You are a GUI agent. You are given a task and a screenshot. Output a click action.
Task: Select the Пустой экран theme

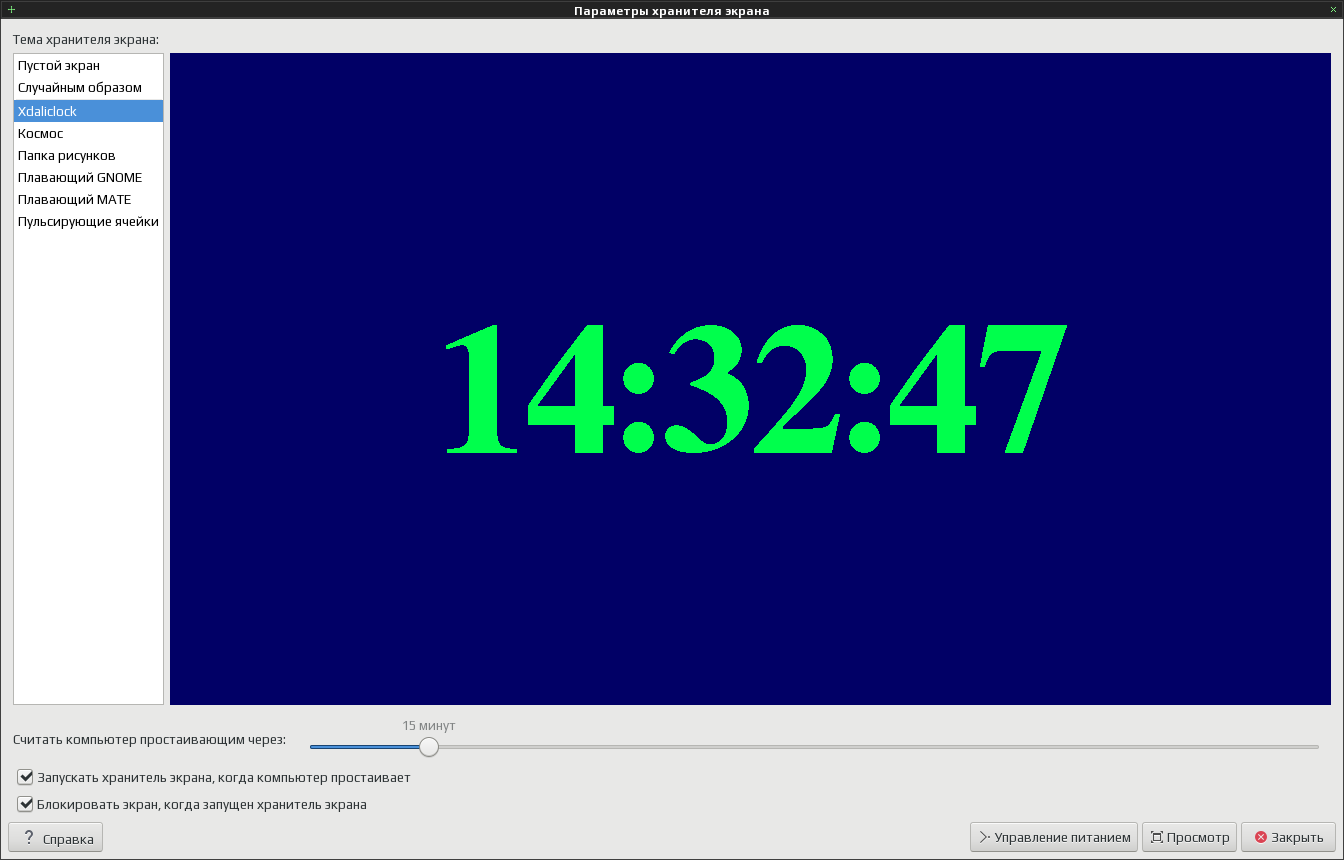88,66
